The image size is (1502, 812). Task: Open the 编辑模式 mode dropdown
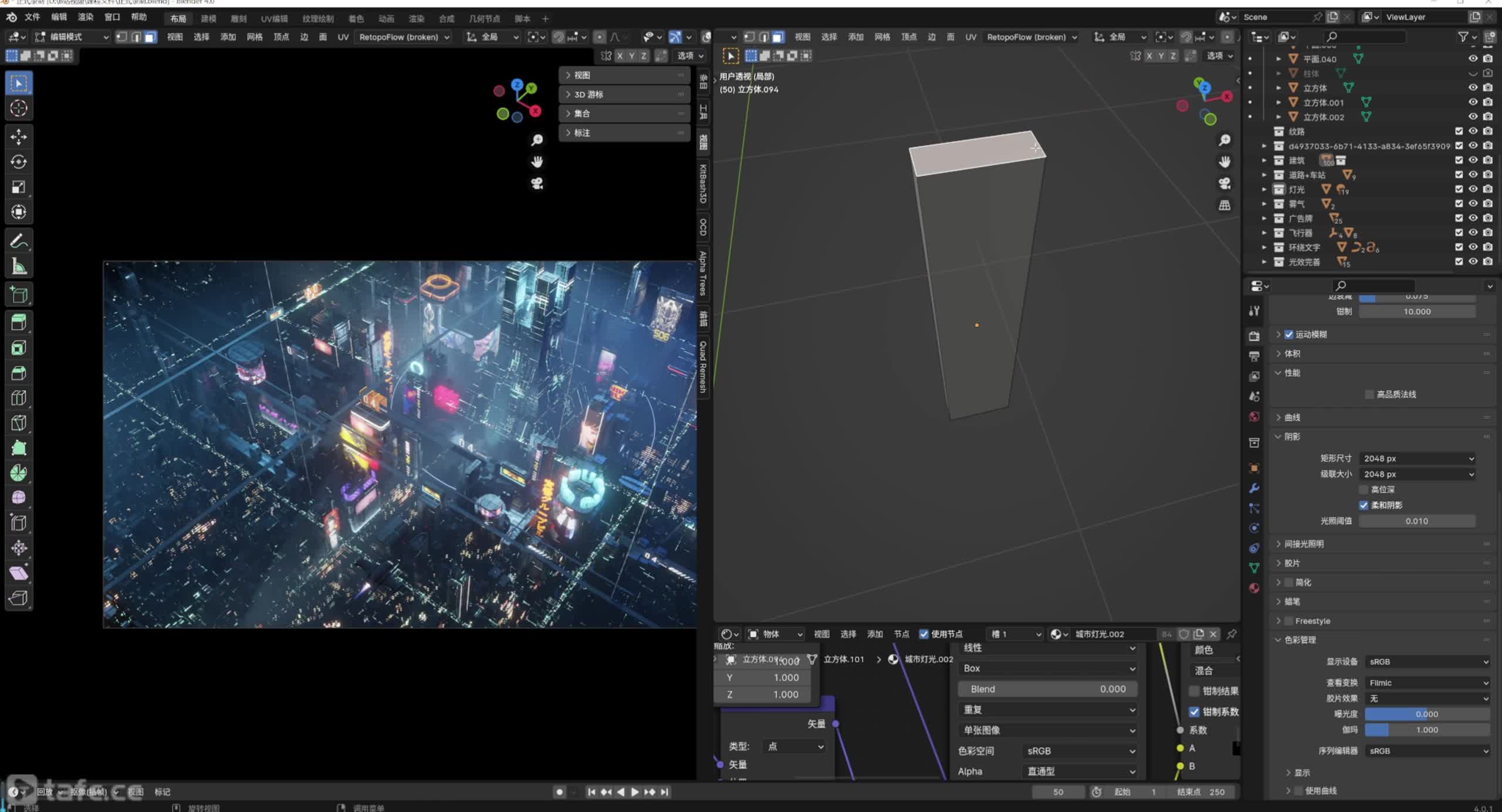pos(72,37)
